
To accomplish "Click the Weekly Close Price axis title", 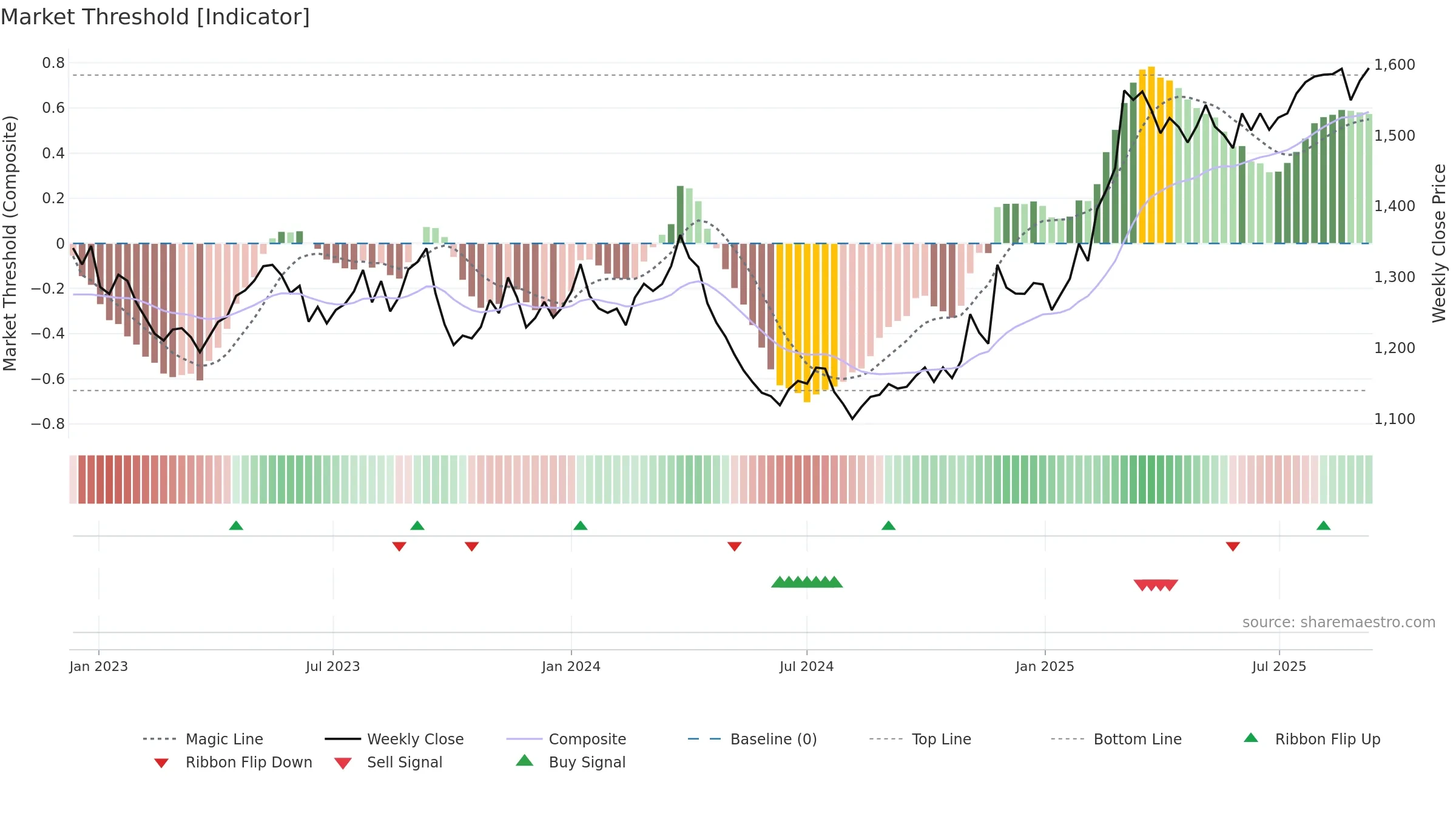I will [x=1440, y=243].
